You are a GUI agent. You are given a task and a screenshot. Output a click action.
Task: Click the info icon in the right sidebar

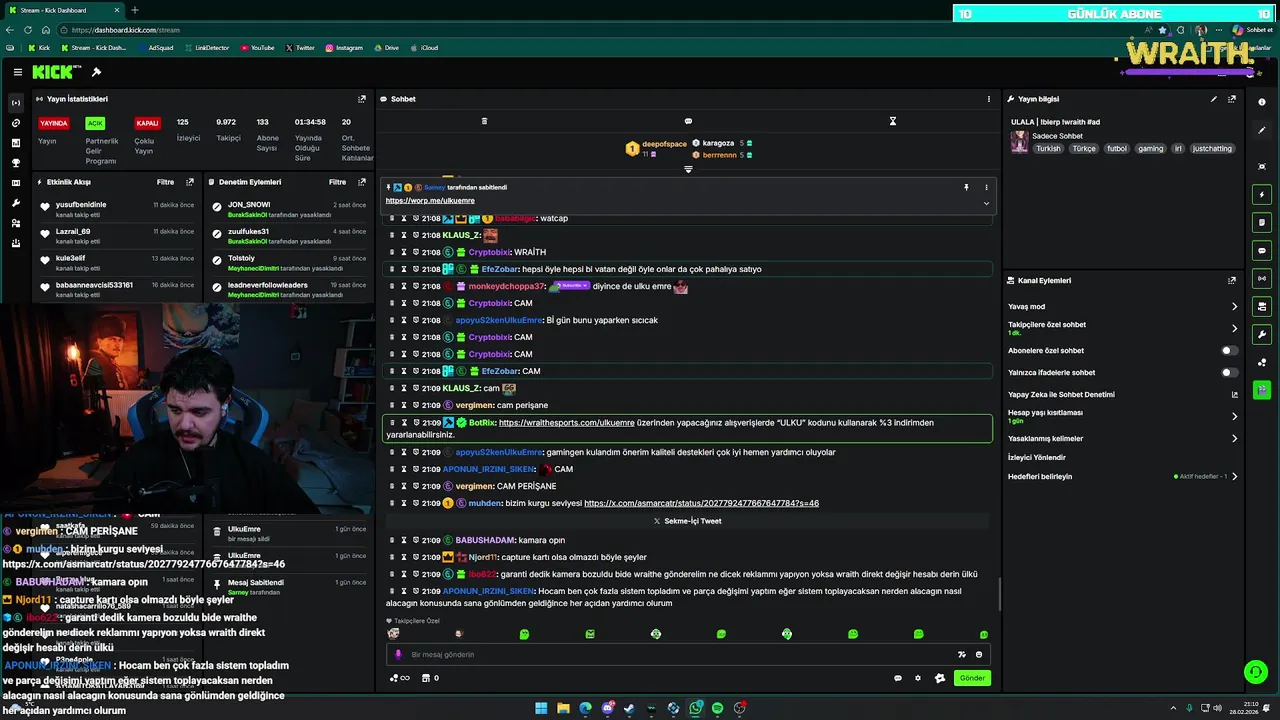pyautogui.click(x=1262, y=102)
